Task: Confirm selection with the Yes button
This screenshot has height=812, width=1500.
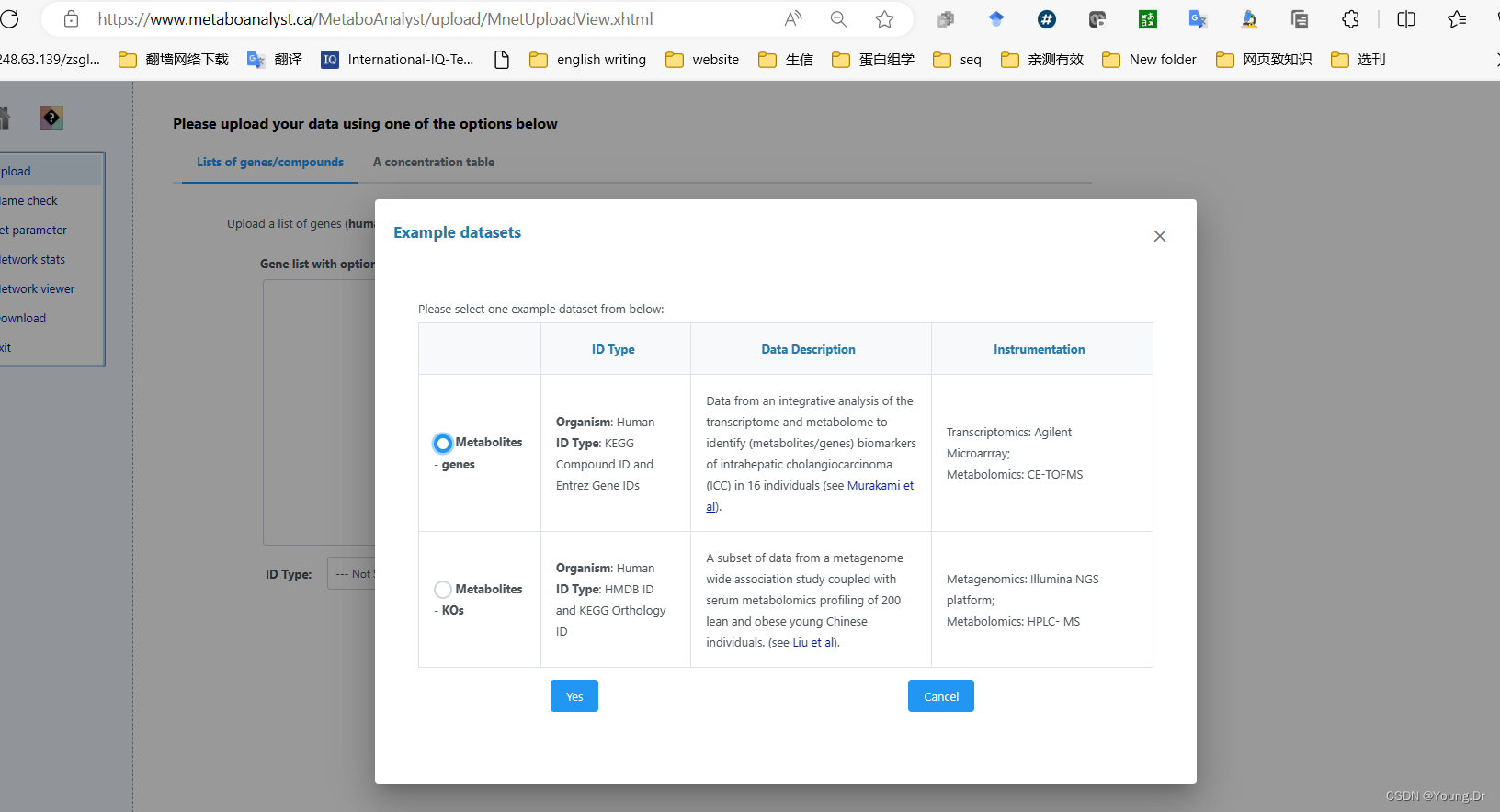Action: click(x=574, y=696)
